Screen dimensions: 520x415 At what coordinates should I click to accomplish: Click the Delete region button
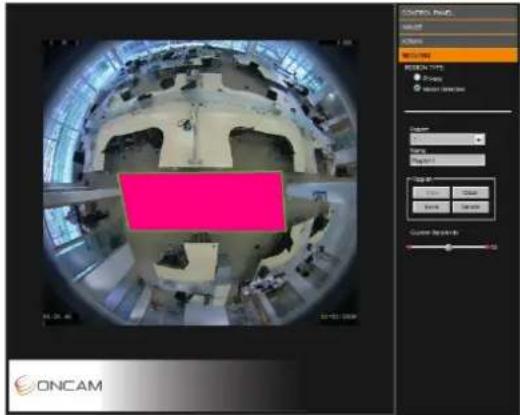coord(470,207)
